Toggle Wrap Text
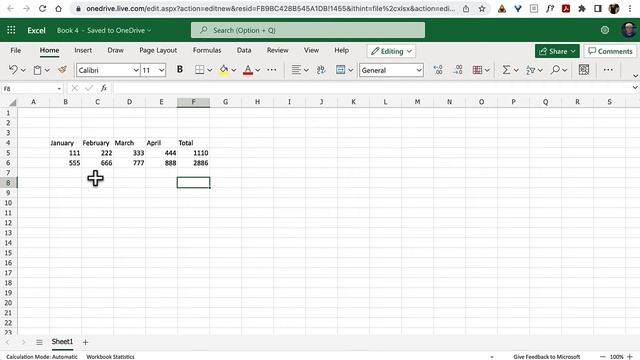The image size is (640, 360). coord(321,70)
